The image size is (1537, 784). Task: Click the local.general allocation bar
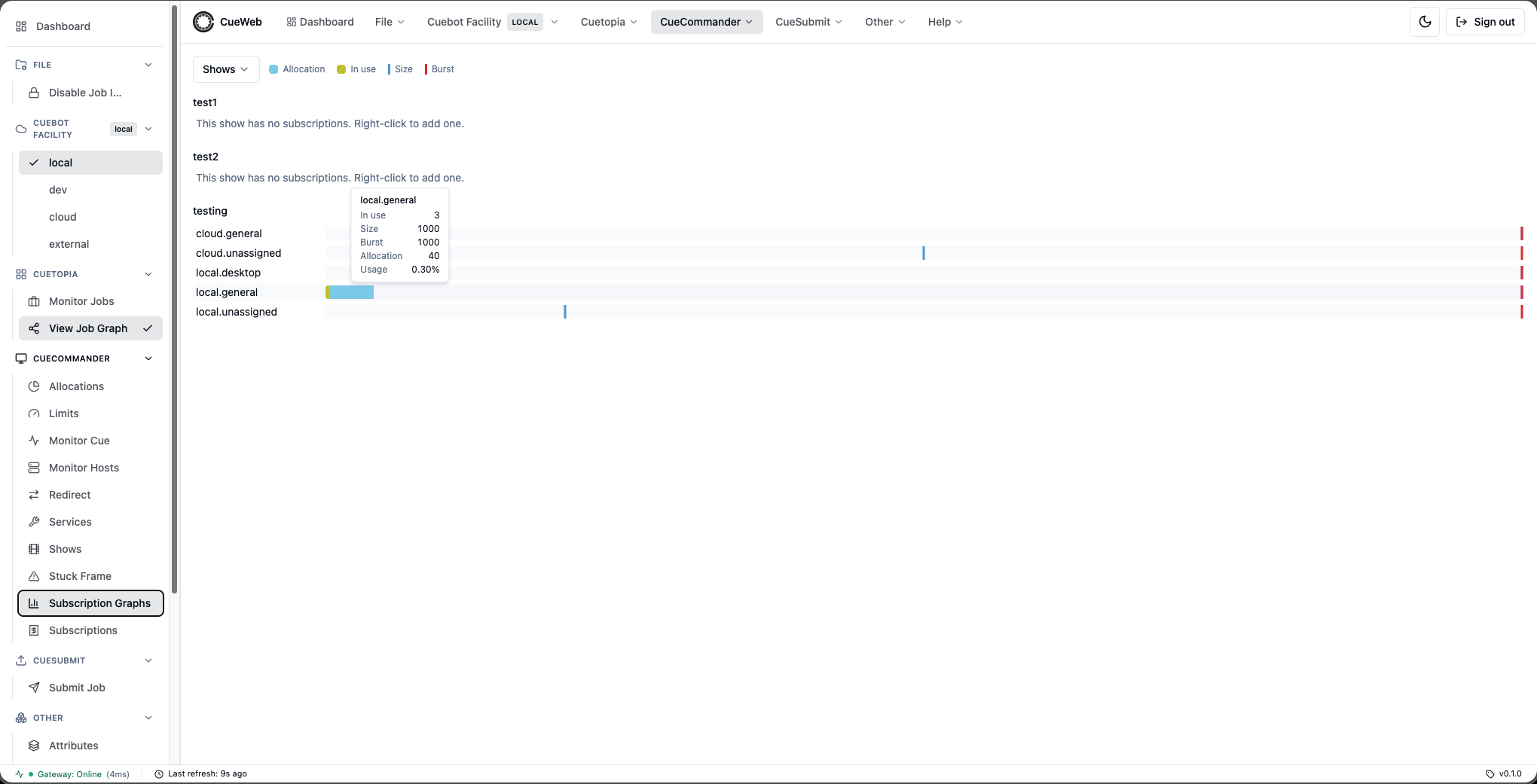[352, 292]
